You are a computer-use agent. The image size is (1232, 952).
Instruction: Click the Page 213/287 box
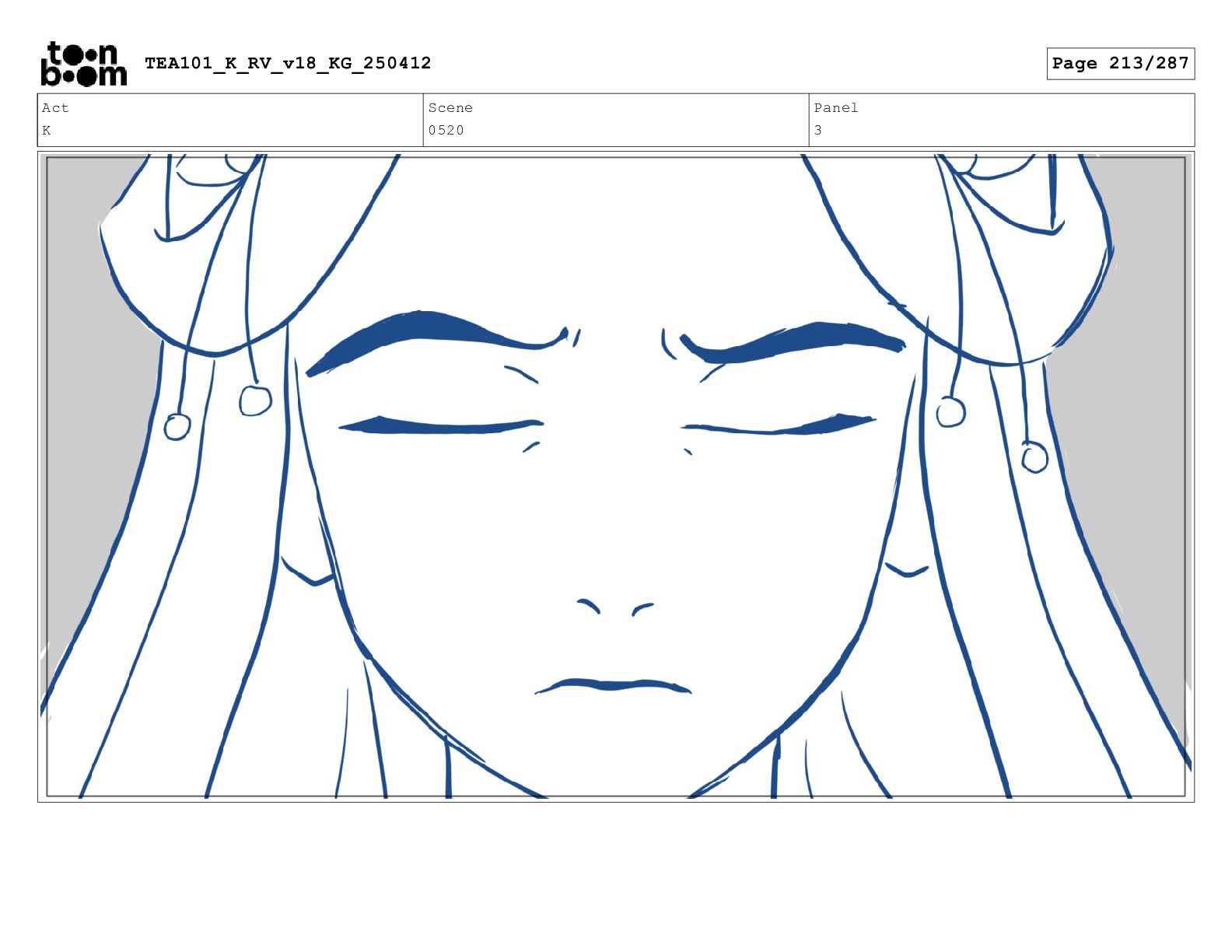pos(1120,64)
